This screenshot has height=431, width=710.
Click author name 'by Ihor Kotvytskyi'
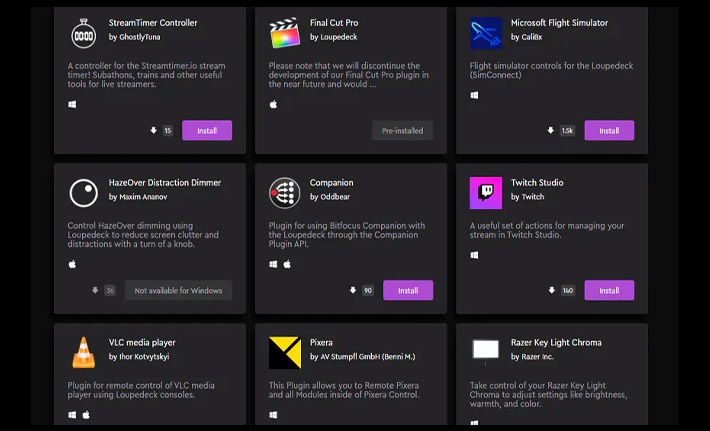coord(139,357)
